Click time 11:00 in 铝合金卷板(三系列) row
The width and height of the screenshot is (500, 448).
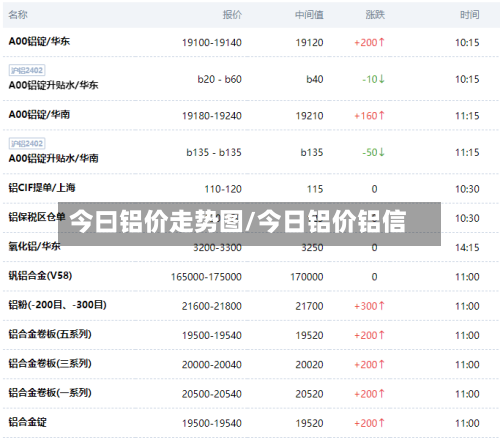[467, 365]
